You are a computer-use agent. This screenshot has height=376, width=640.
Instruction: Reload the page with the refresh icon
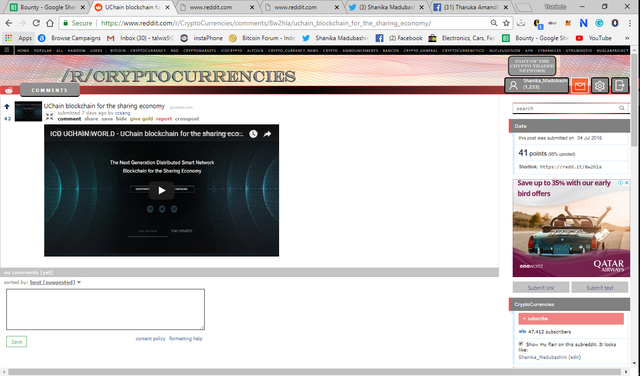click(36, 23)
